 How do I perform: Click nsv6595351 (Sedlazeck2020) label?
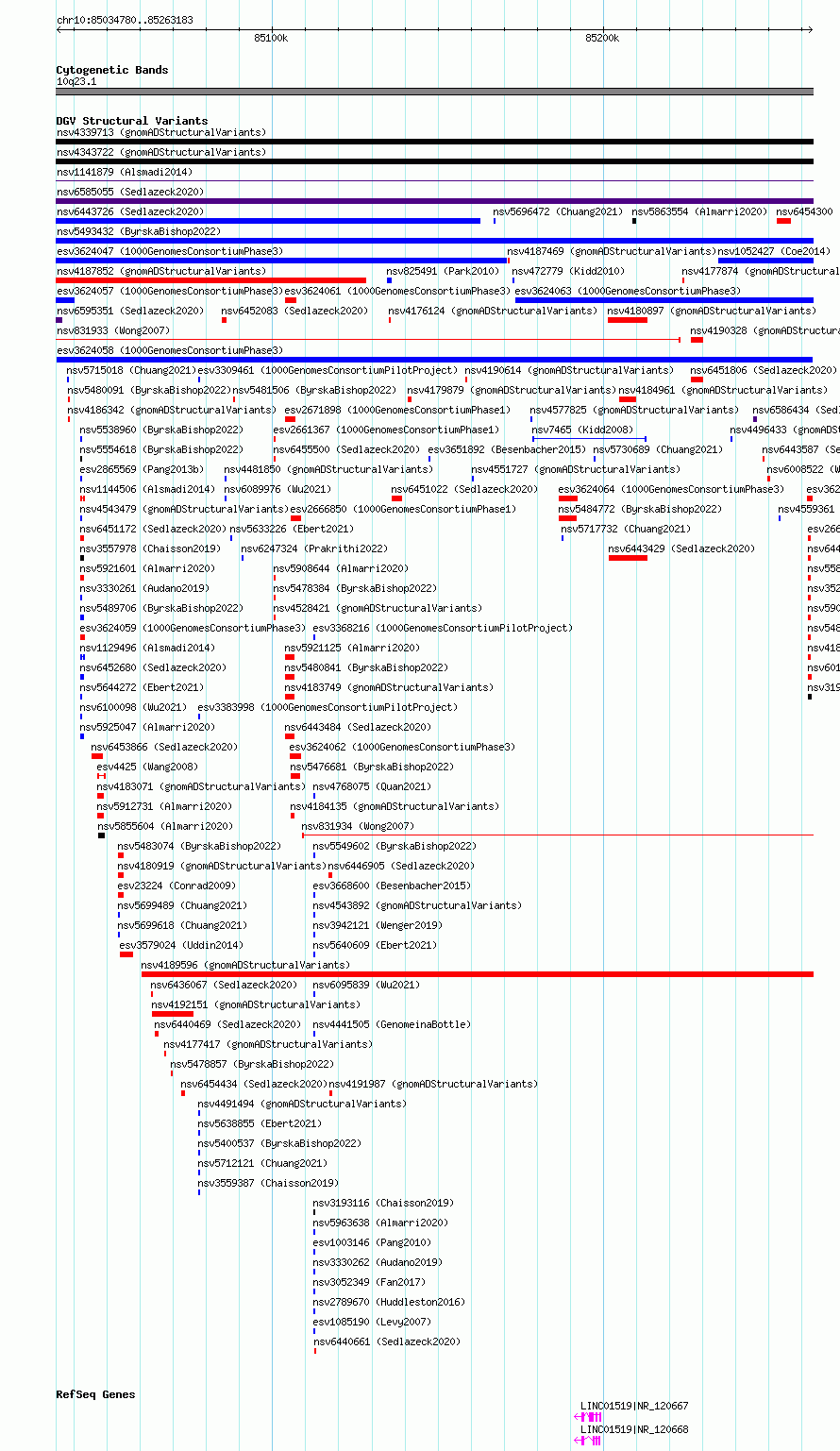130,312
